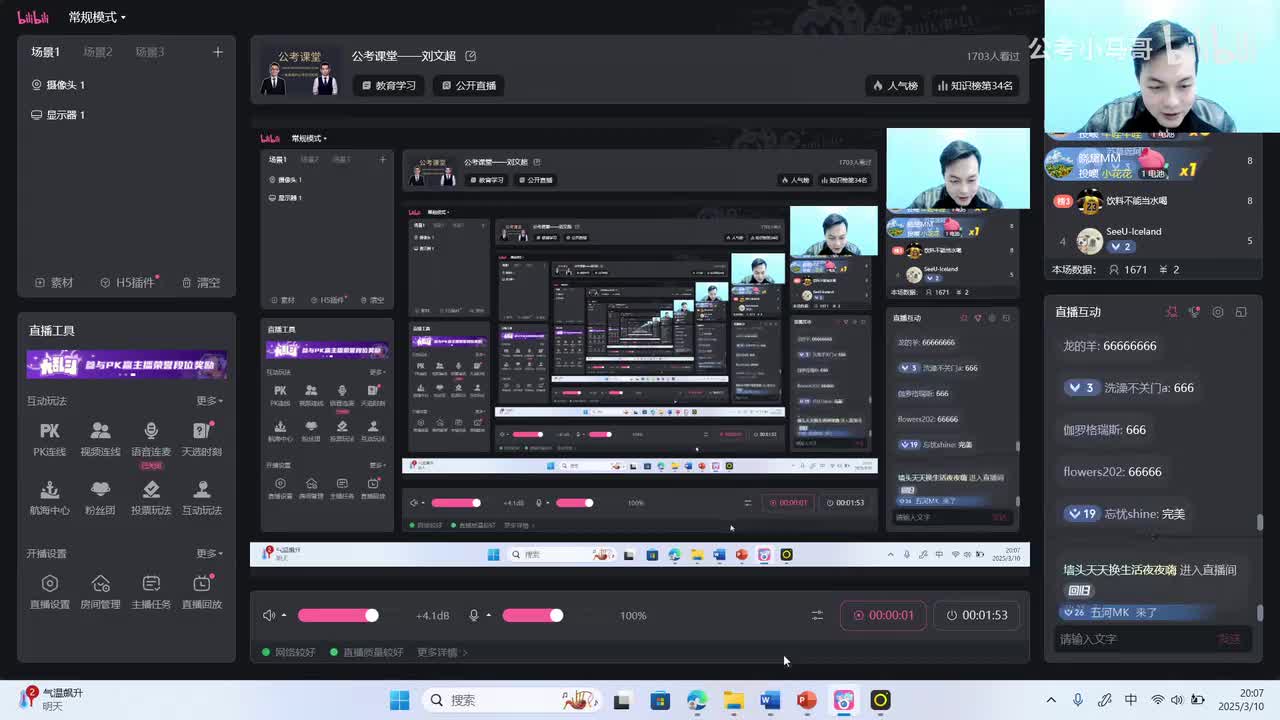Switch to 场景3 tab
This screenshot has width=1280, height=720.
click(x=150, y=52)
